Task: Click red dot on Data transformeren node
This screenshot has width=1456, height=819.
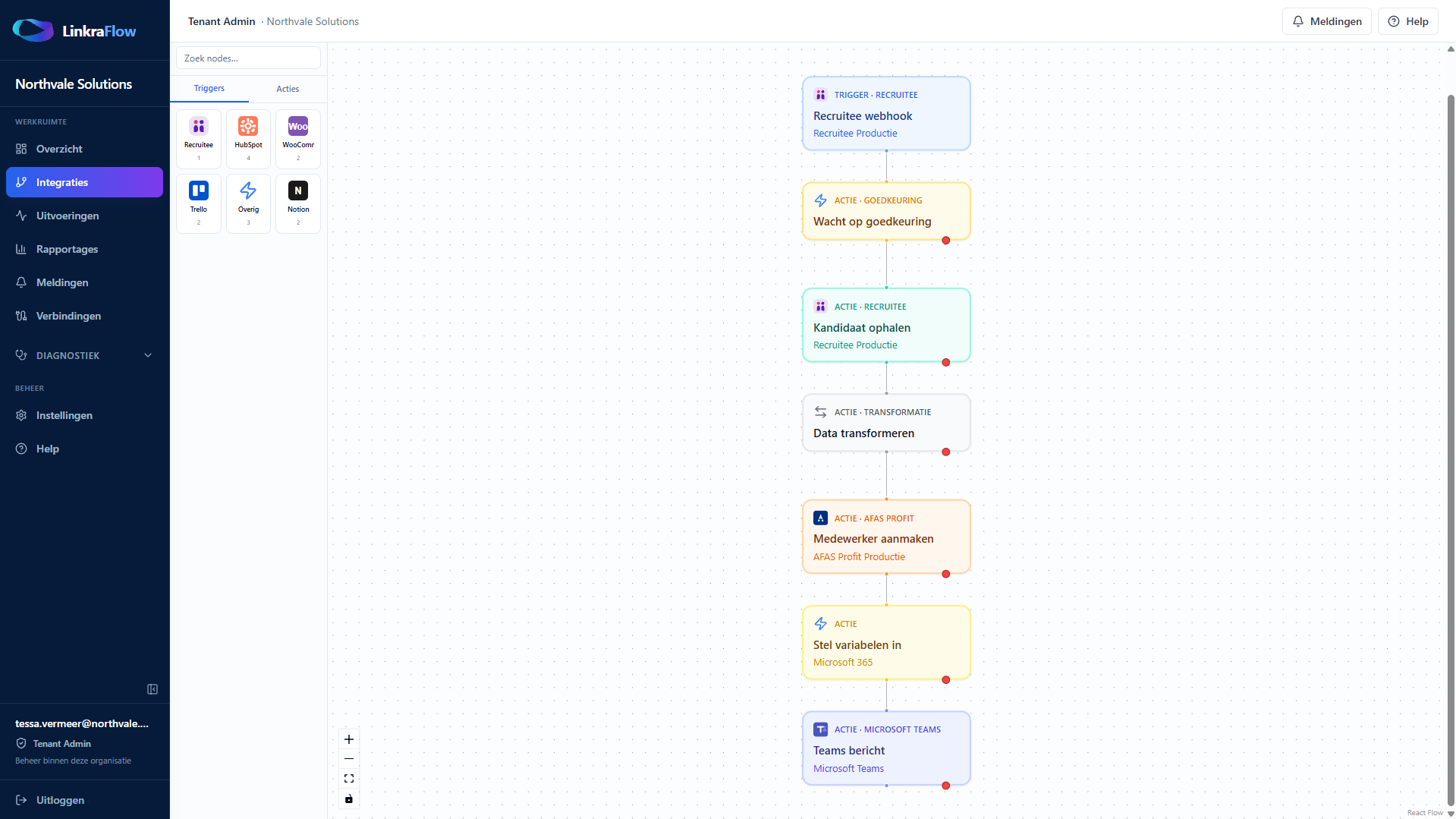Action: click(x=946, y=452)
